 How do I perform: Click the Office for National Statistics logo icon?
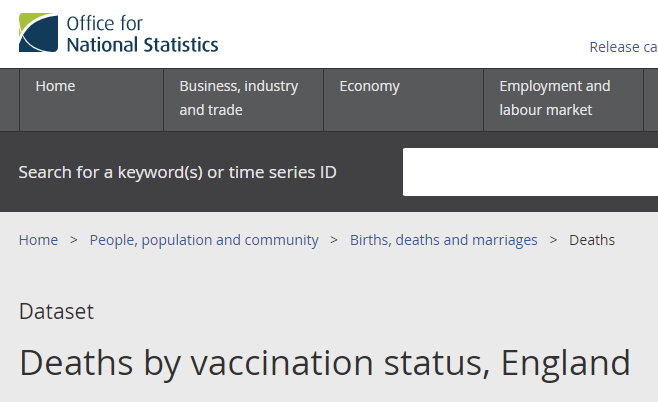click(38, 33)
